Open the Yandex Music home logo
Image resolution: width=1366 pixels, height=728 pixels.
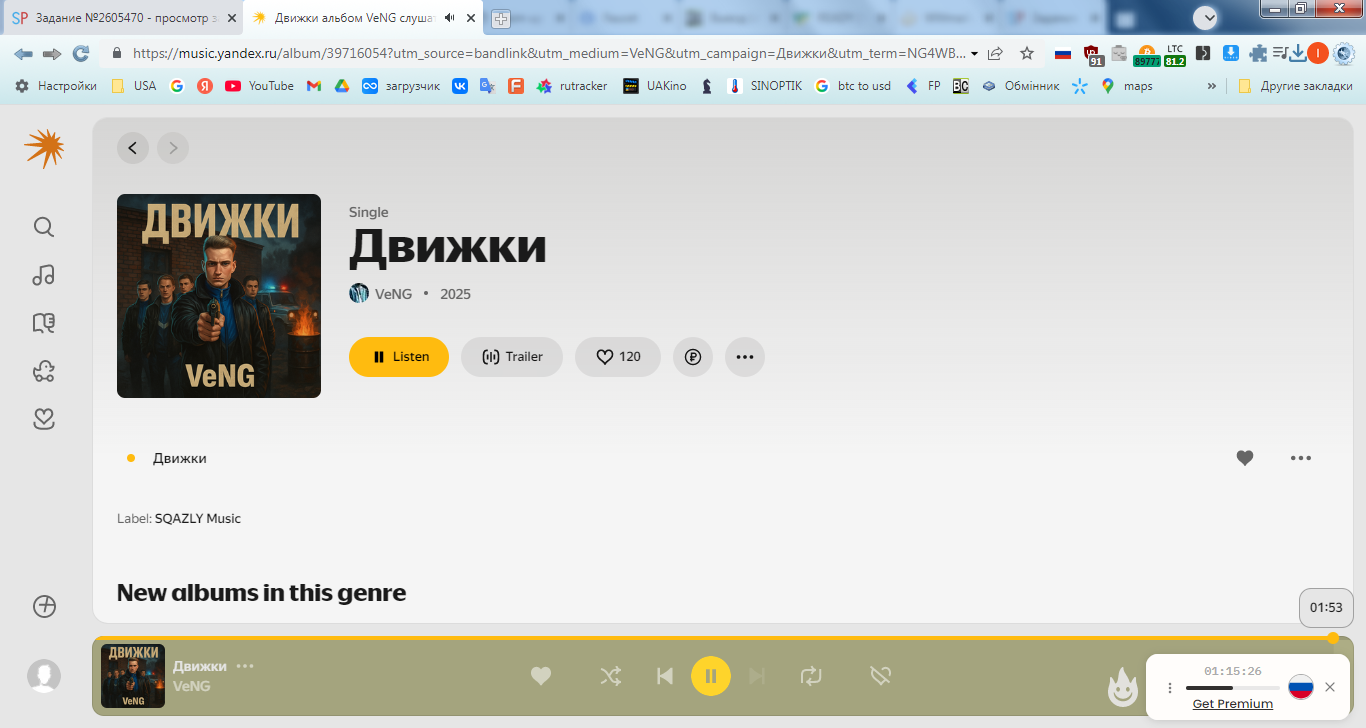[x=44, y=149]
